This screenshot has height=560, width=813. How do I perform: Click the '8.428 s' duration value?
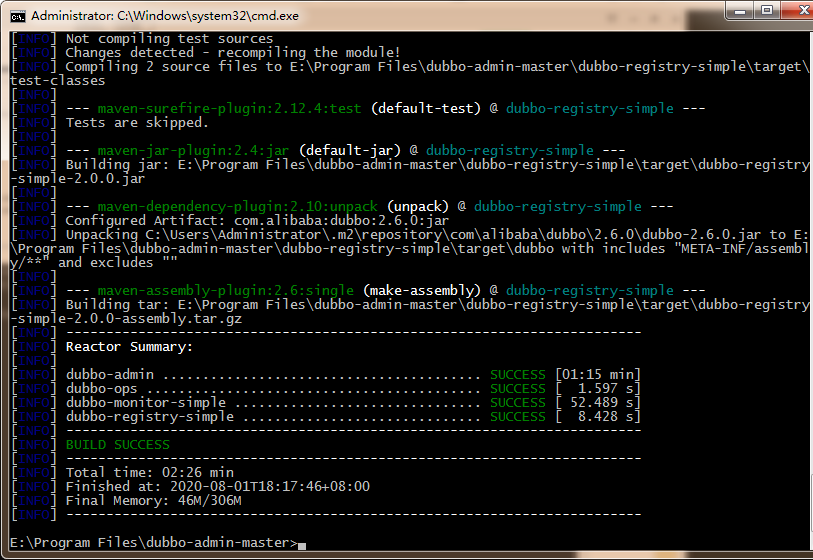(x=606, y=417)
